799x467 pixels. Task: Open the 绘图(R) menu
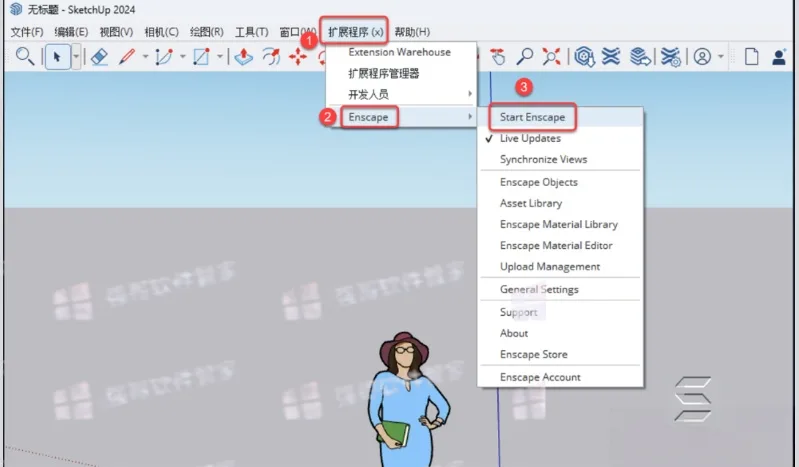pyautogui.click(x=206, y=32)
